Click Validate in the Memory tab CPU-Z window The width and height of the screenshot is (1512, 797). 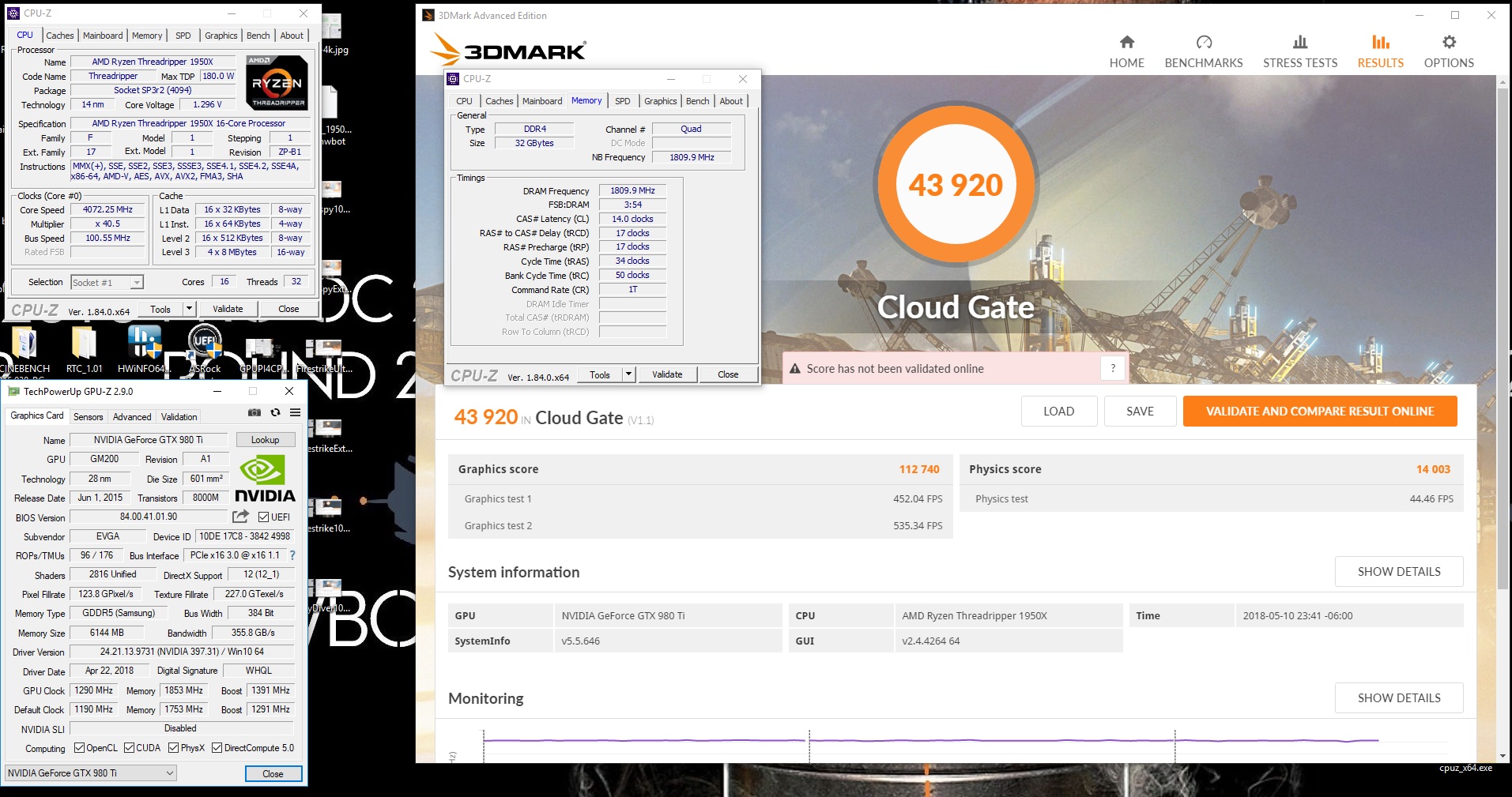667,374
